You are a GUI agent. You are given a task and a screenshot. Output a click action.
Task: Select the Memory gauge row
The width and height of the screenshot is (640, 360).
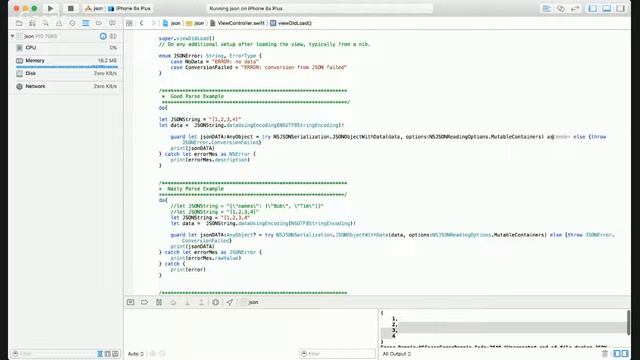coord(66,61)
